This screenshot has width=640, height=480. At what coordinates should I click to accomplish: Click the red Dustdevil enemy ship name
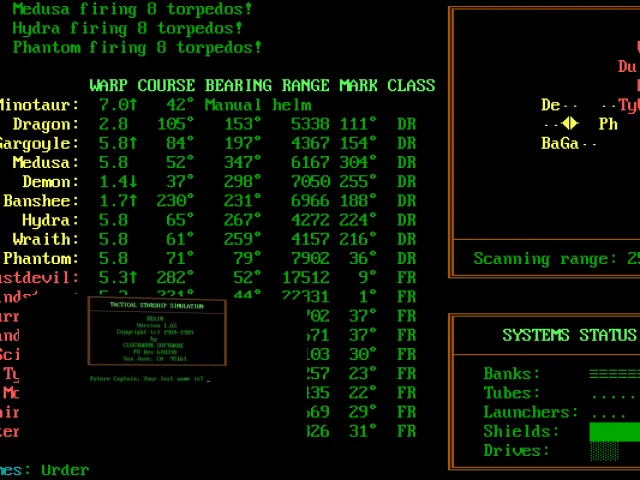[39, 278]
